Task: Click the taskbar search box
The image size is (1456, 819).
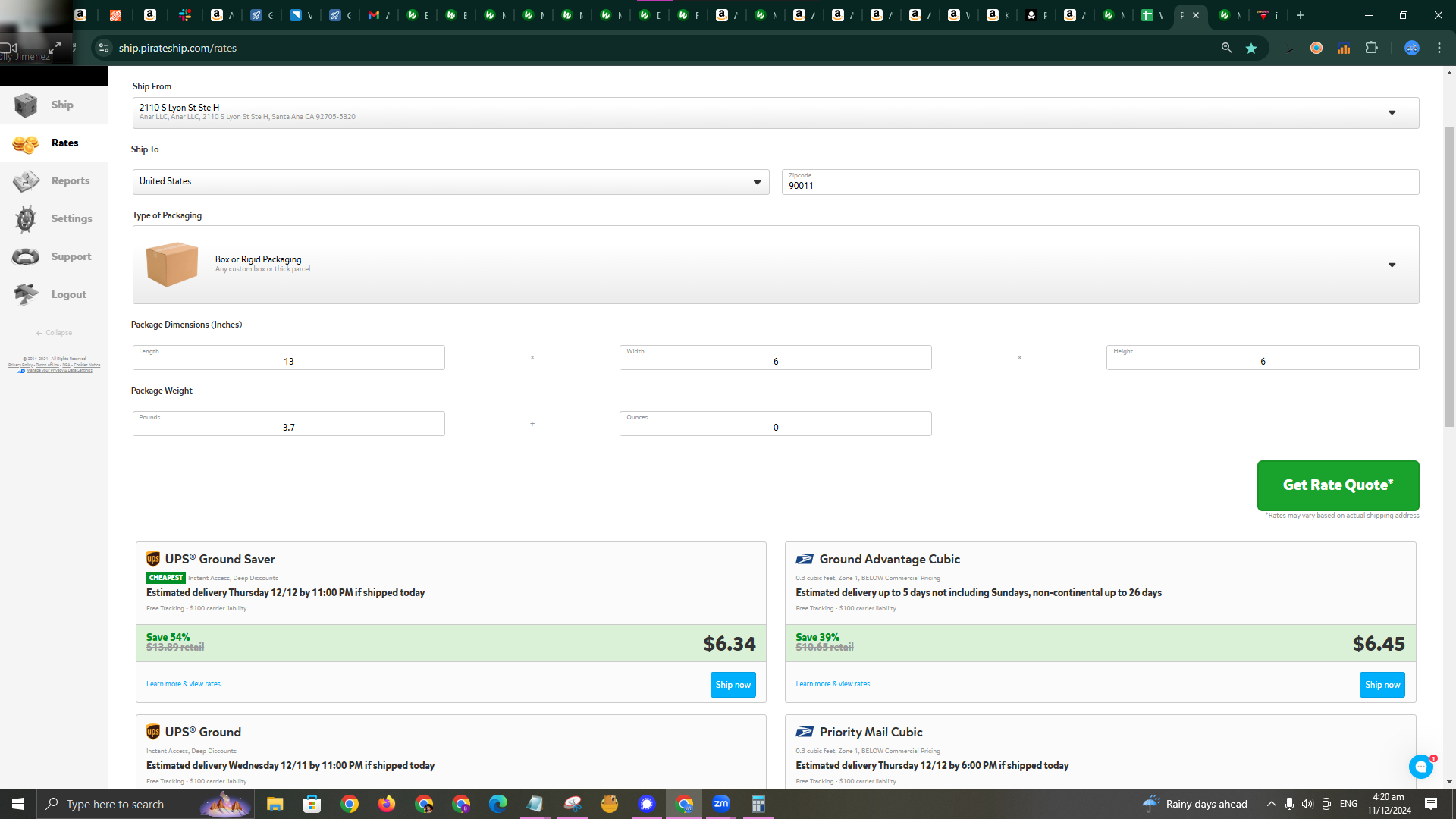Action: pos(144,804)
